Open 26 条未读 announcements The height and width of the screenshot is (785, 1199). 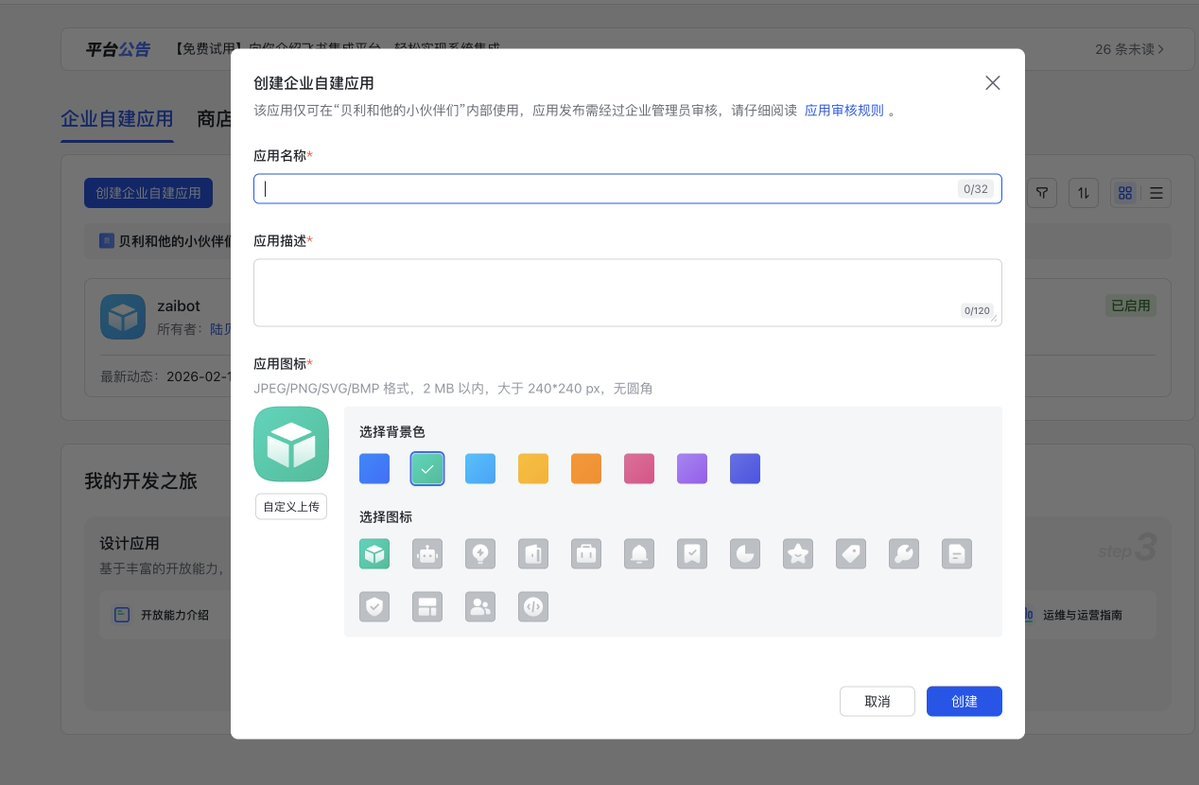click(x=1129, y=49)
